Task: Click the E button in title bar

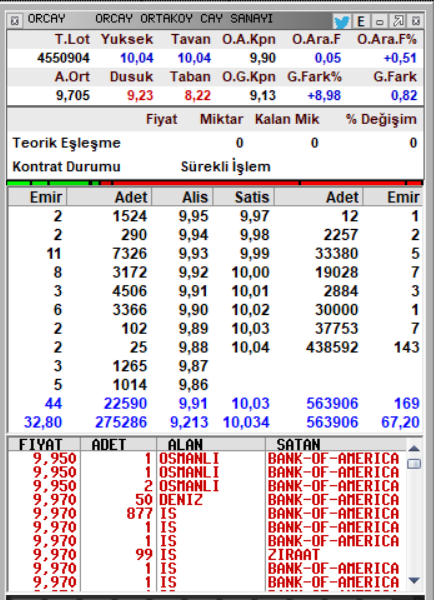Action: 361,21
